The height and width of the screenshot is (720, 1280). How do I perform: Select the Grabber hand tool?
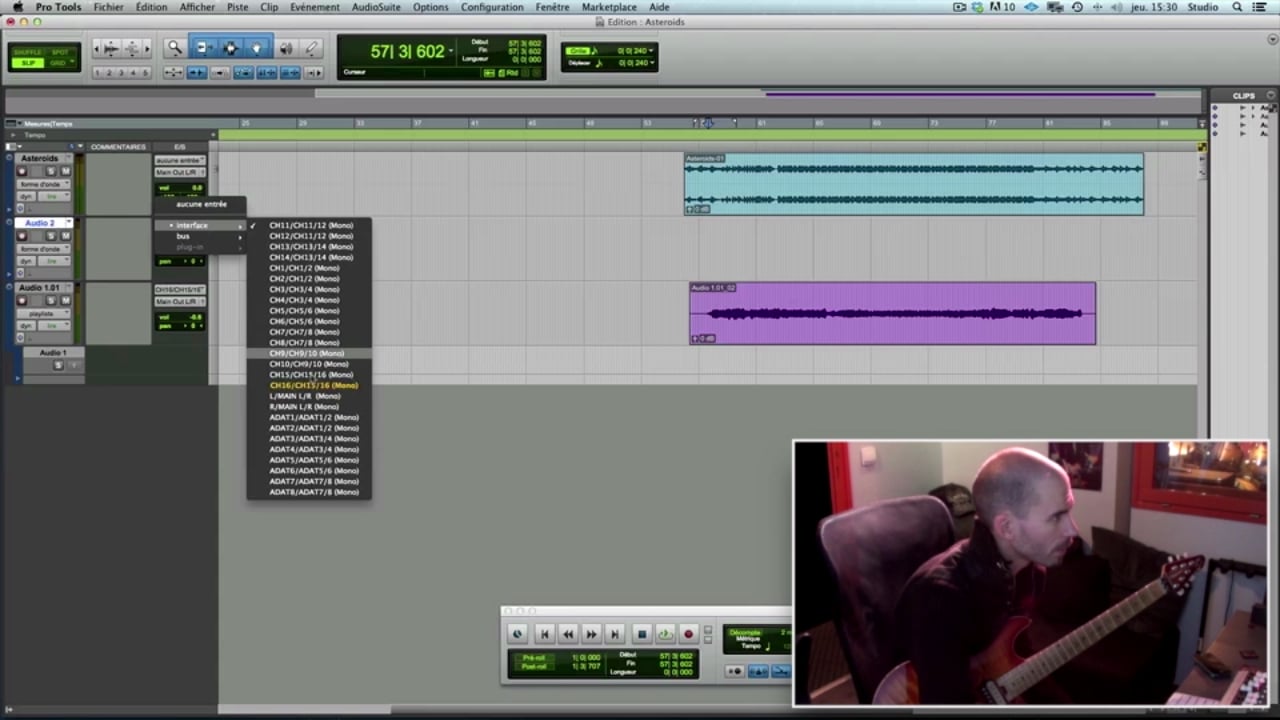click(x=256, y=48)
